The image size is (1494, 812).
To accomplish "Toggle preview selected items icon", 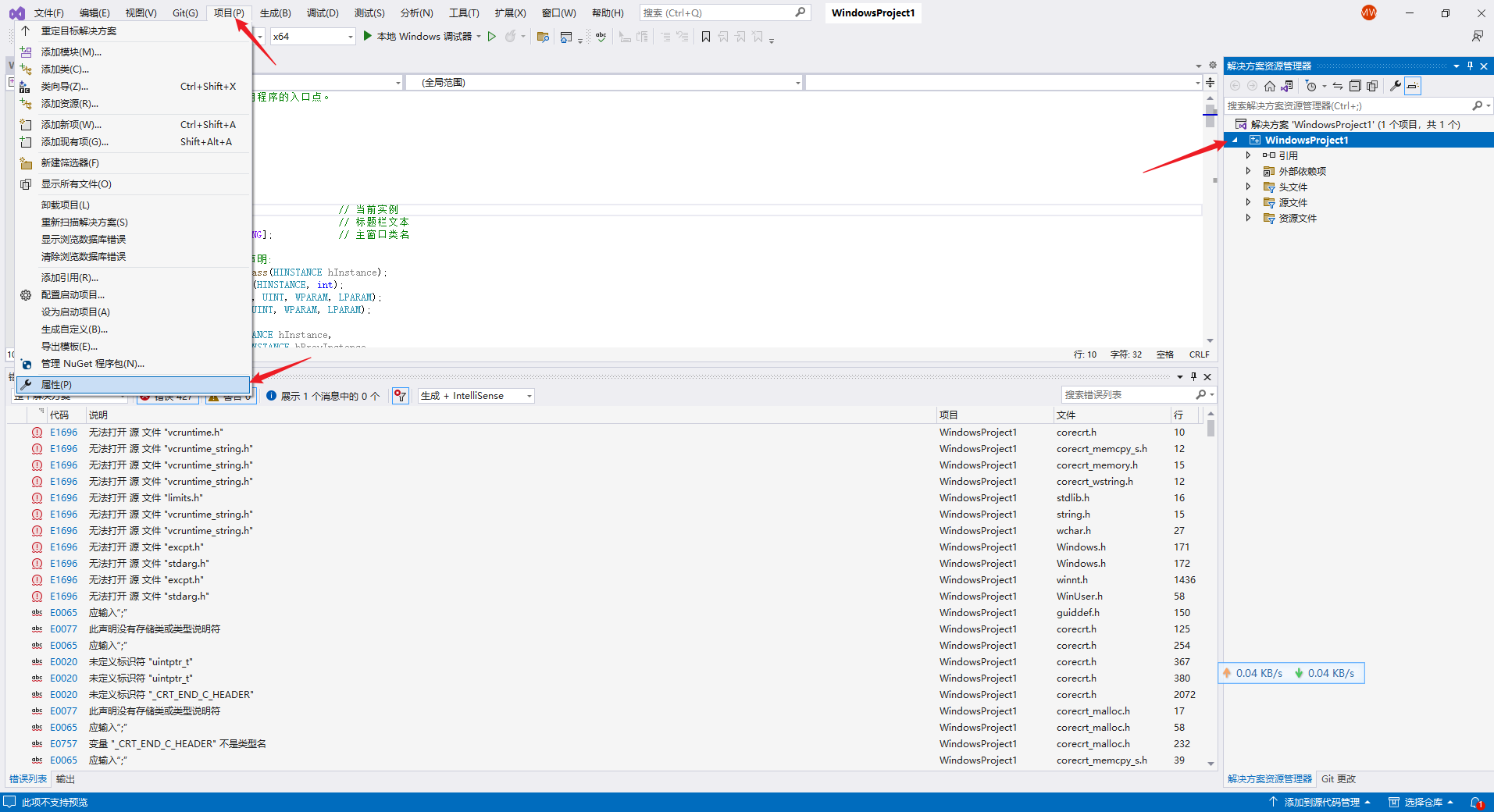I will pos(1413,86).
